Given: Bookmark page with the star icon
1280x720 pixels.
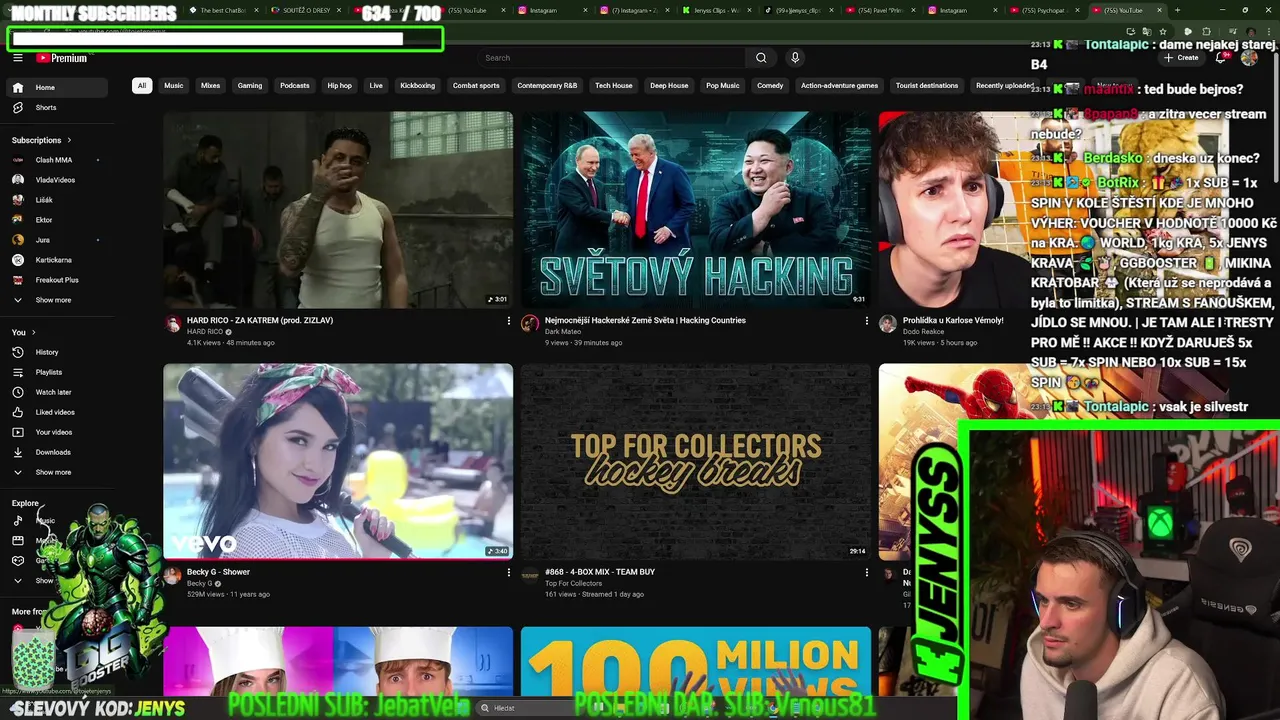Looking at the screenshot, I should (x=1163, y=32).
